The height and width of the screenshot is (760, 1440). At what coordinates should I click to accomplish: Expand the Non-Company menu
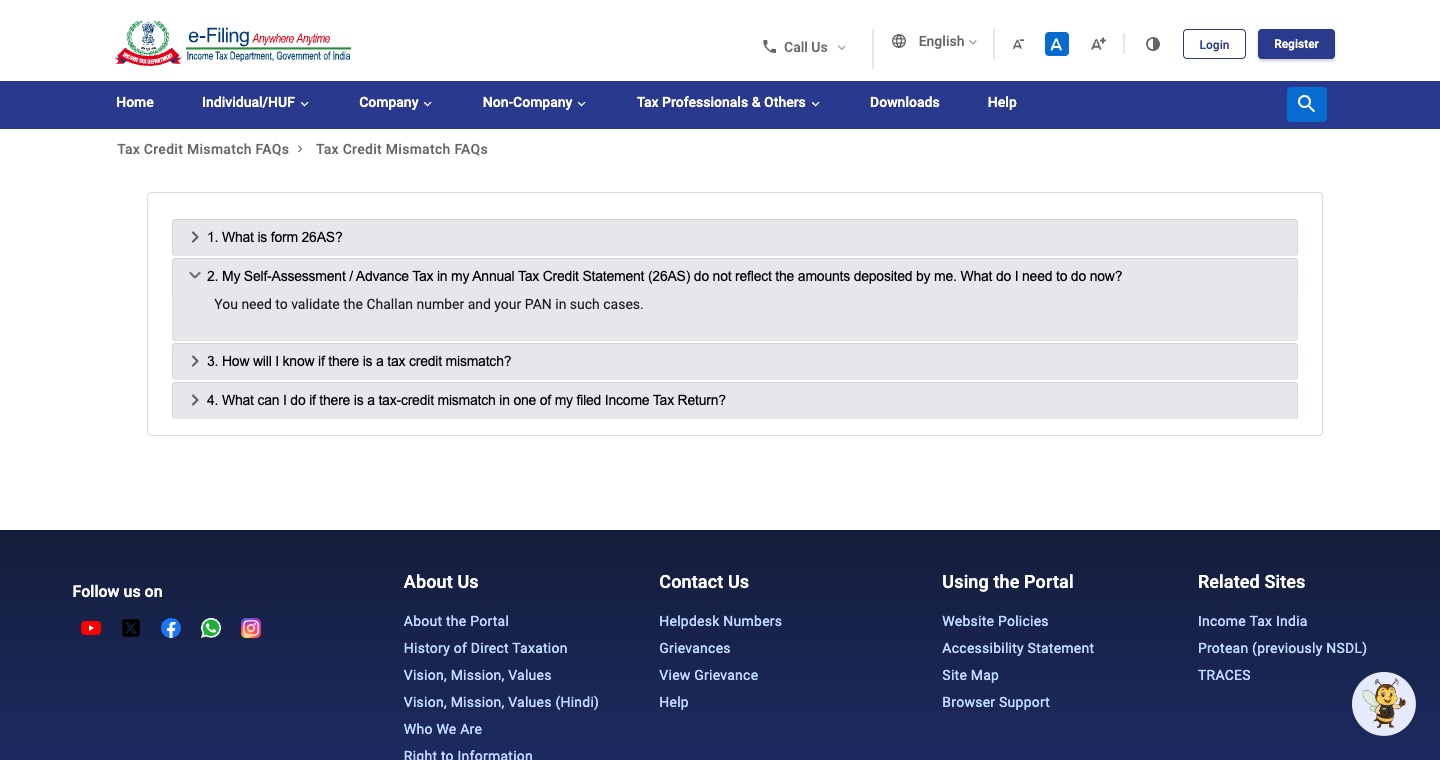534,102
